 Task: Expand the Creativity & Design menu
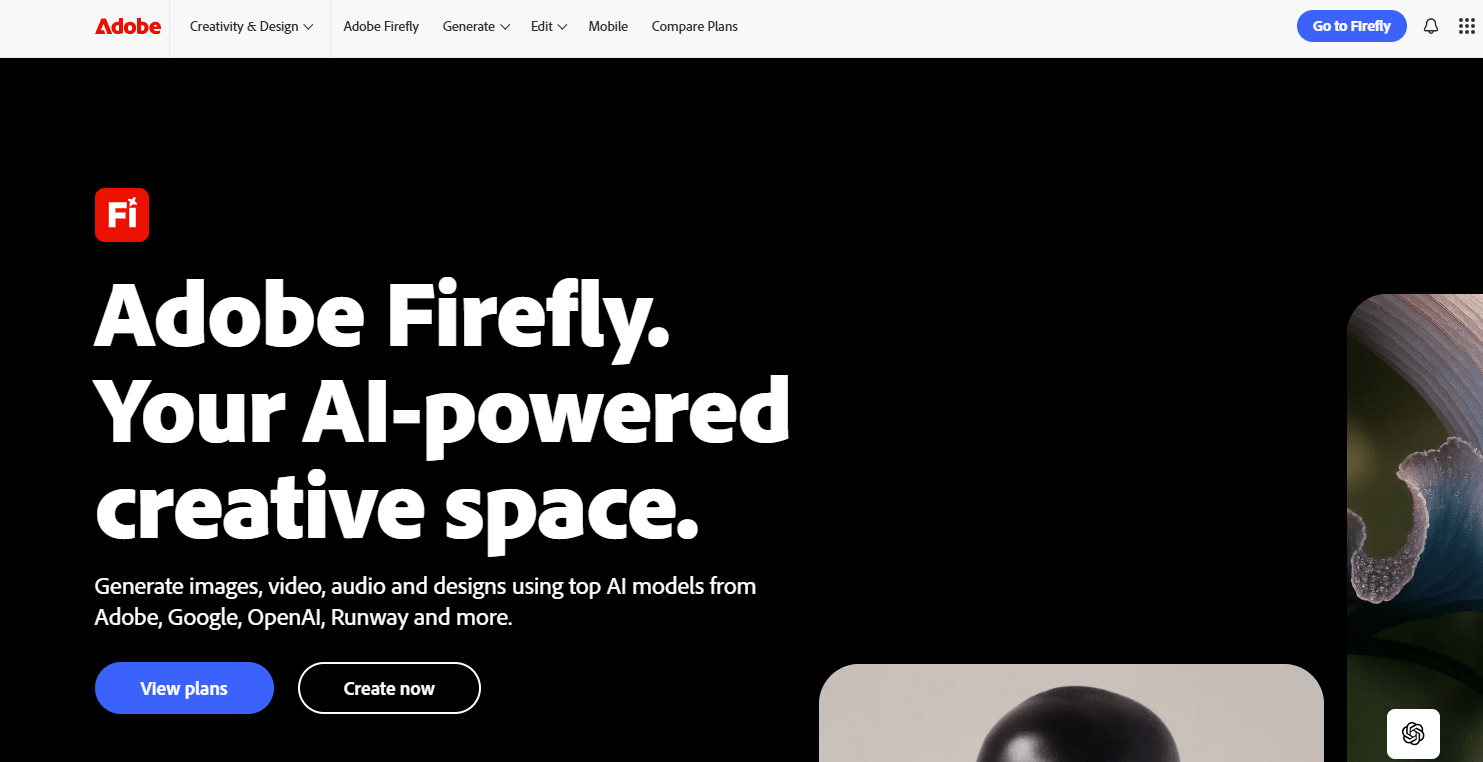coord(251,27)
